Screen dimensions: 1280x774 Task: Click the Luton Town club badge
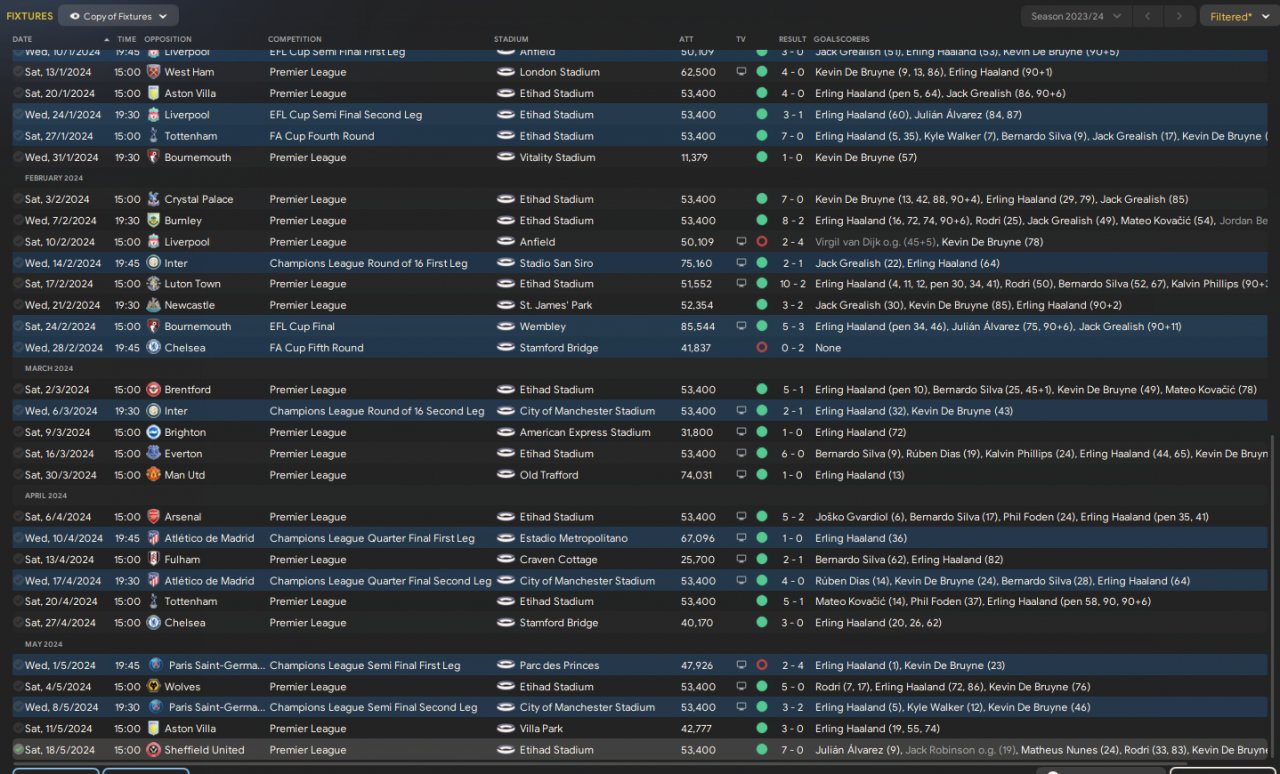pos(153,284)
